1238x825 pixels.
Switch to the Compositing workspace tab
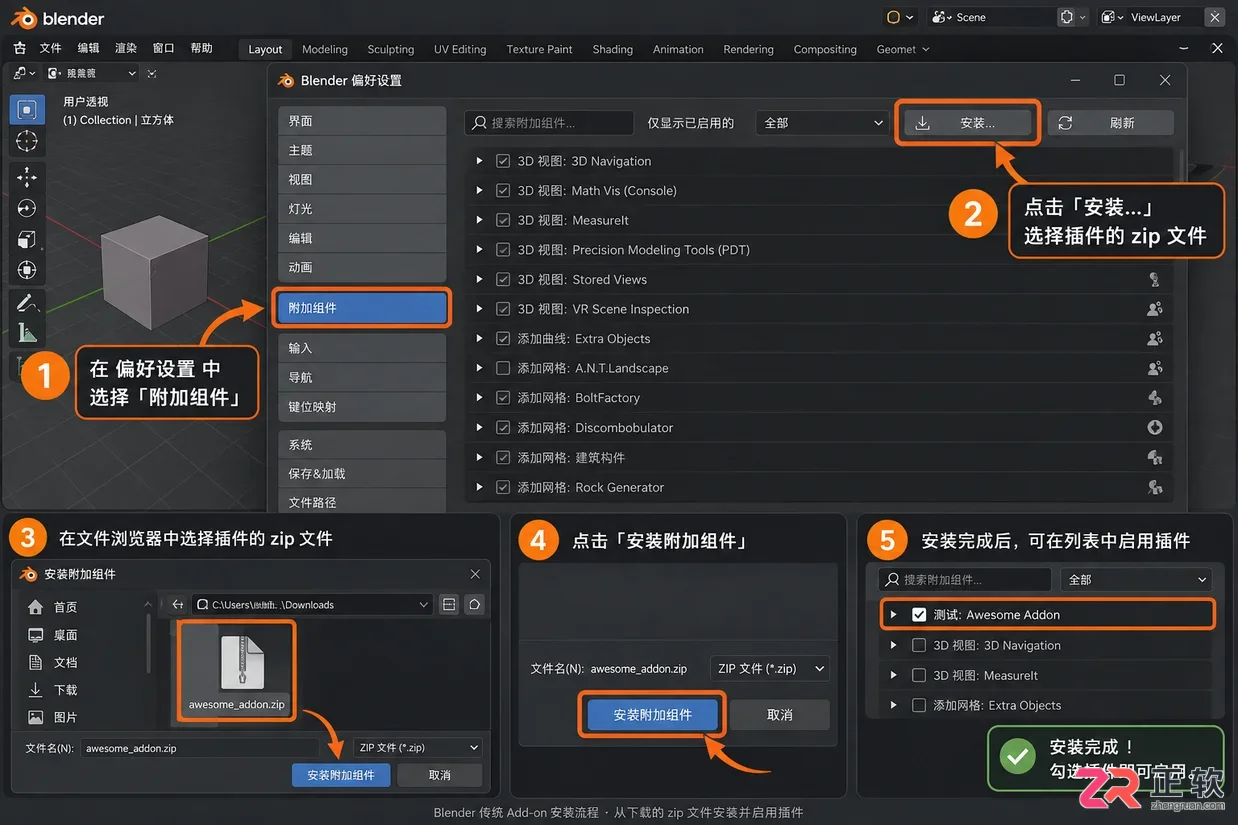[825, 49]
